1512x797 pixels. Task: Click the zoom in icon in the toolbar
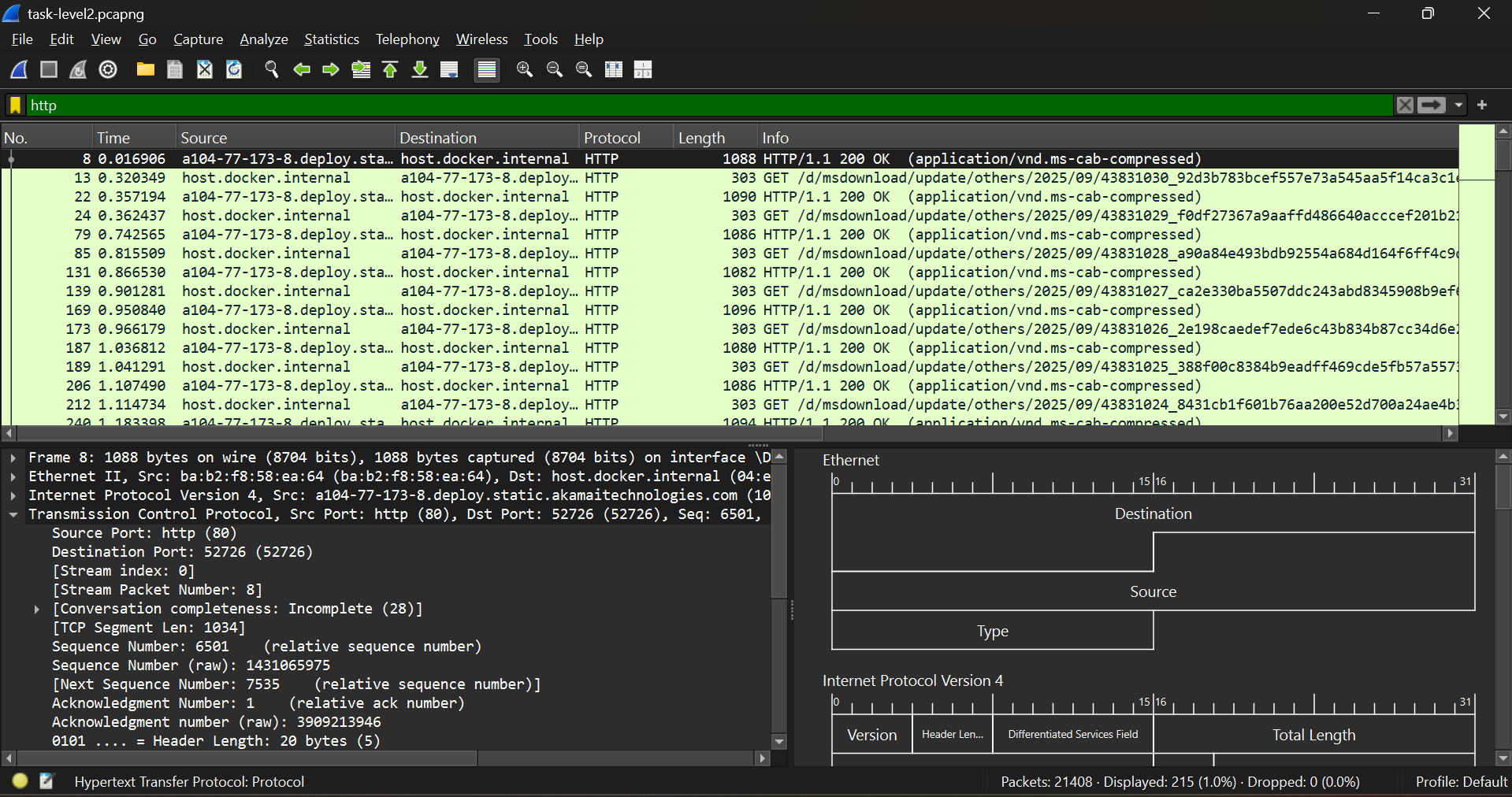[525, 69]
